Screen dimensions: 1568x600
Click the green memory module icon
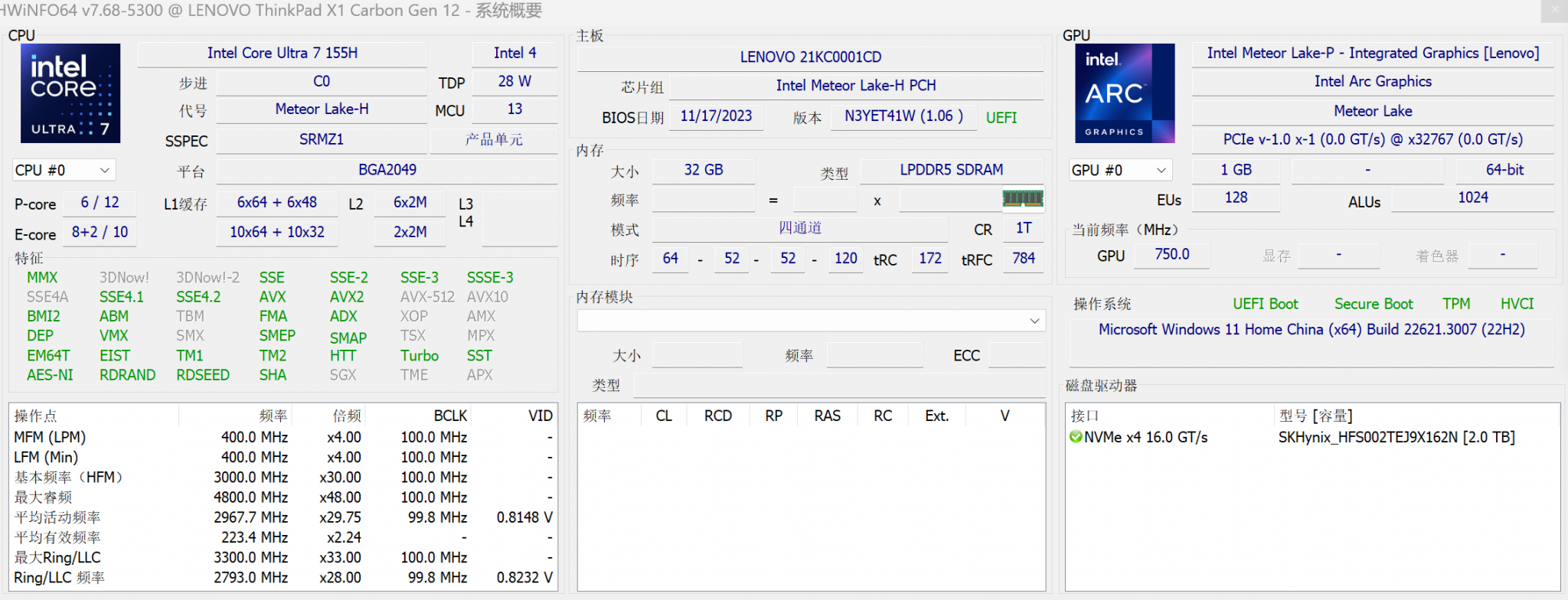pyautogui.click(x=1022, y=199)
